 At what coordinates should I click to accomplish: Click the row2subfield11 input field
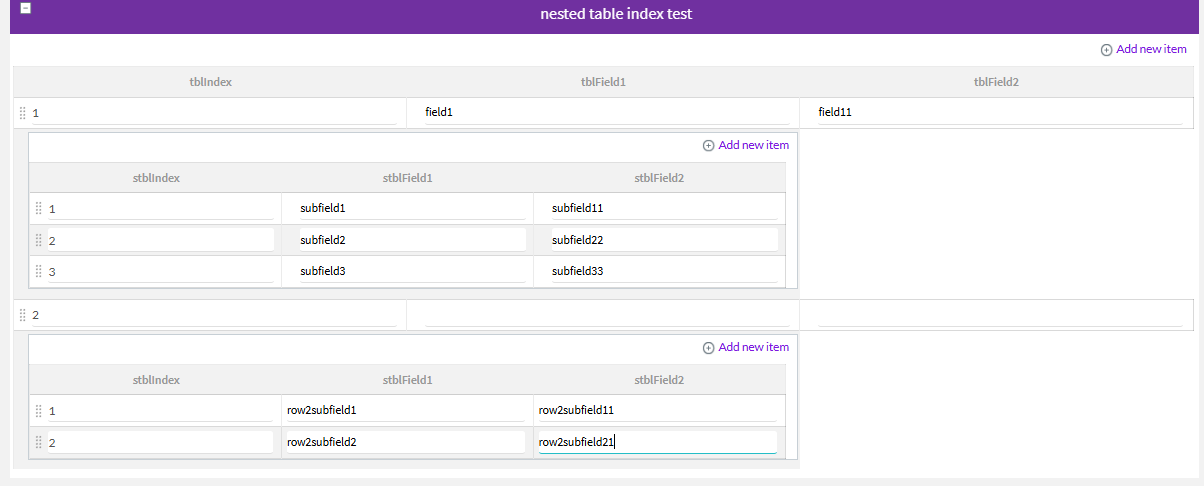coord(657,410)
